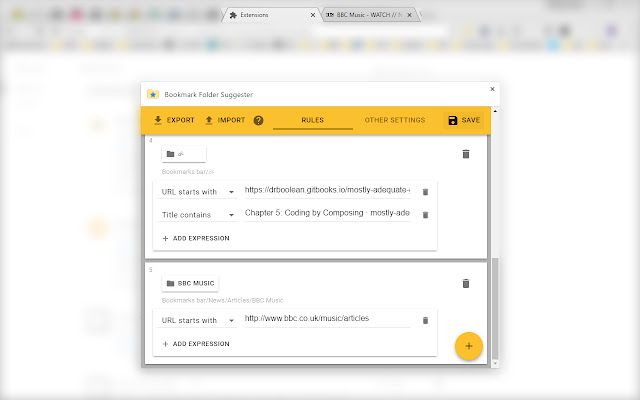Viewport: 640px width, 400px height.
Task: Delete rule 4 with its trash icon
Action: tap(466, 154)
